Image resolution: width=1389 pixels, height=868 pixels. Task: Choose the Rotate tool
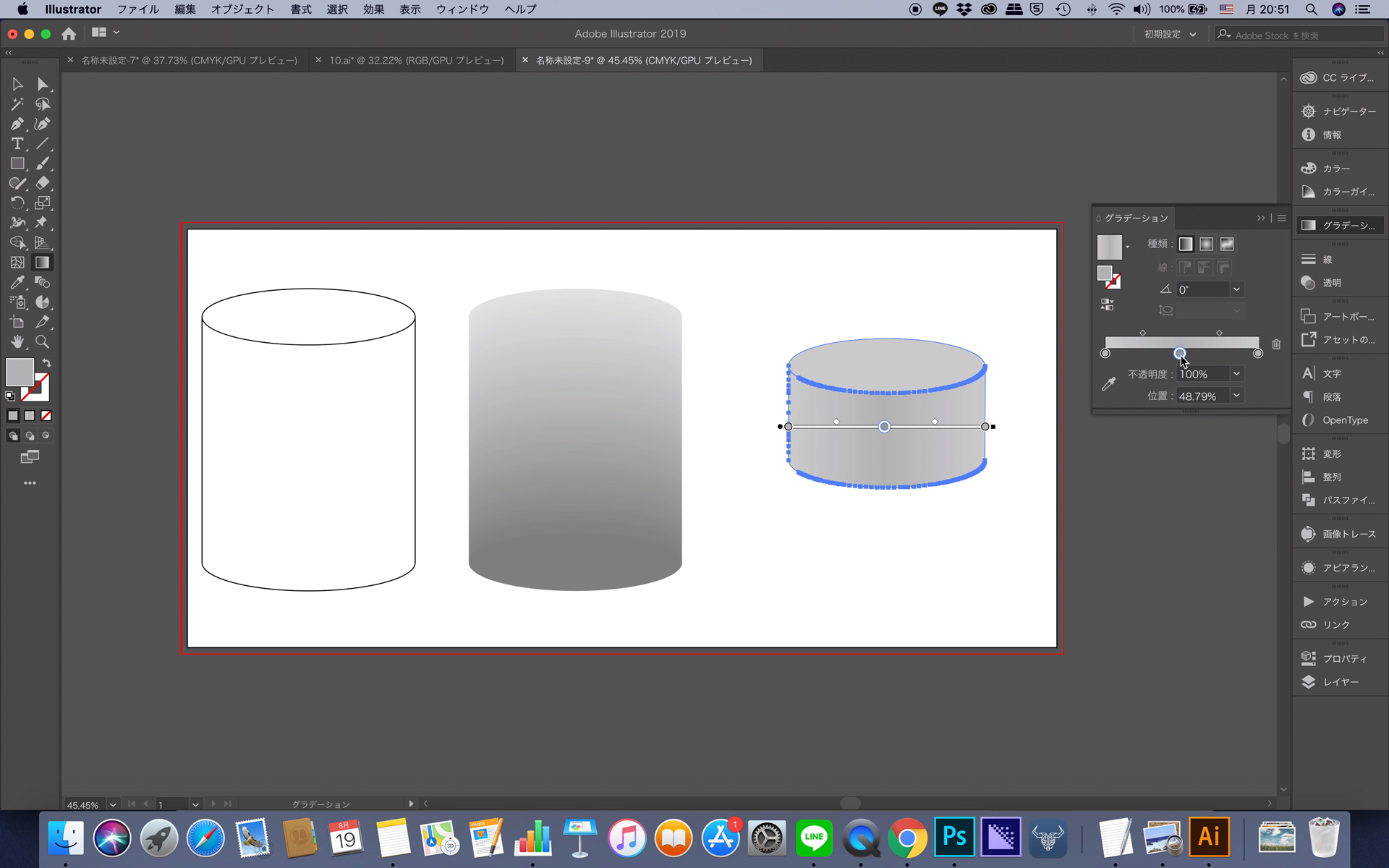pos(17,203)
